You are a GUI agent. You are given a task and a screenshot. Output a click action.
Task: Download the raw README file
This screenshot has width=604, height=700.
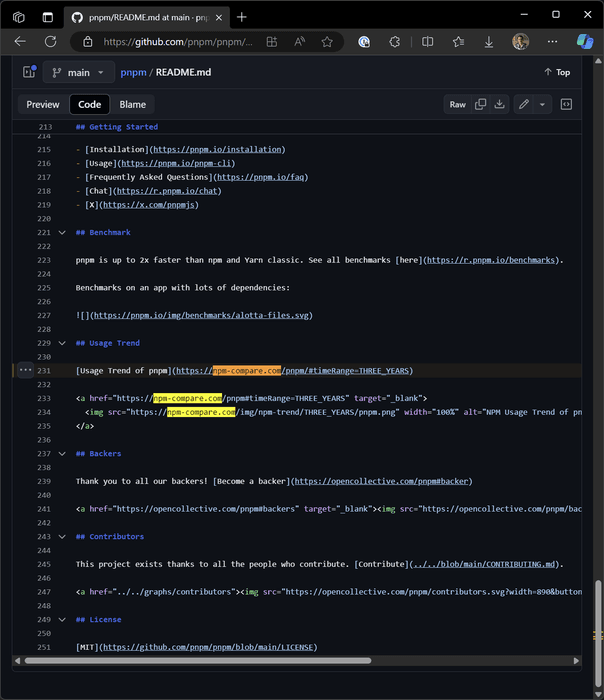(499, 104)
